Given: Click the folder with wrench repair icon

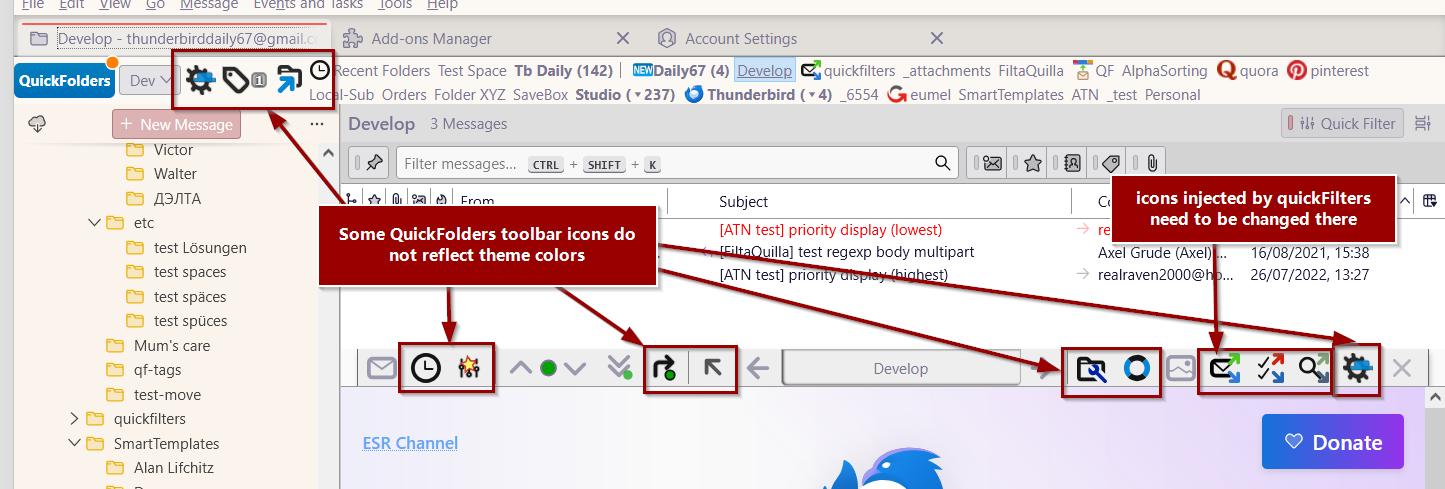Looking at the screenshot, I should (1091, 369).
